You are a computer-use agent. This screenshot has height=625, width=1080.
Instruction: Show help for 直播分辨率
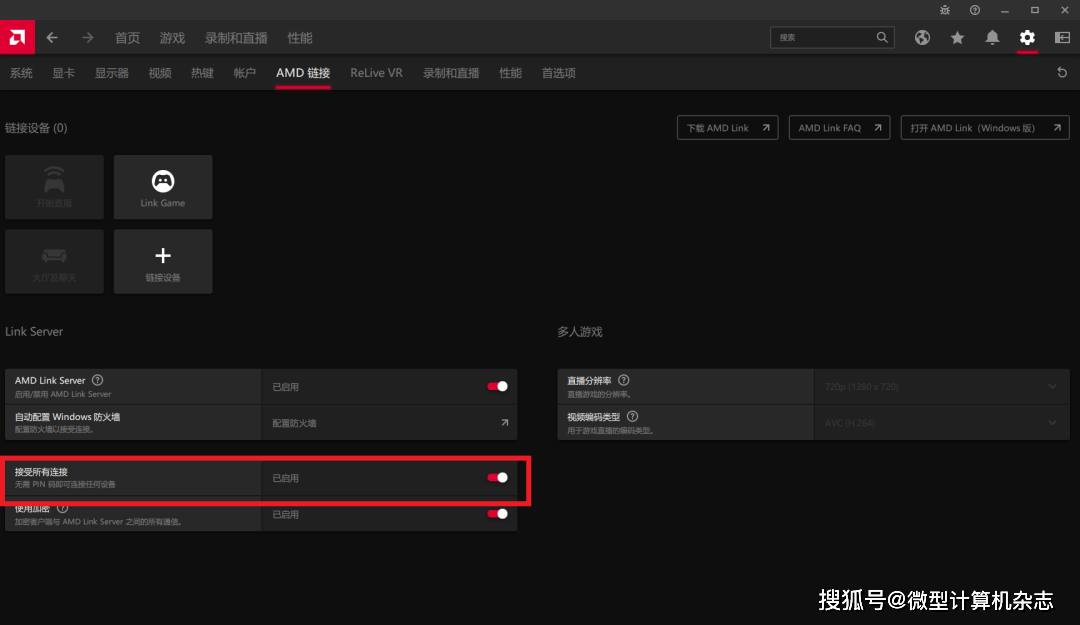click(x=623, y=380)
